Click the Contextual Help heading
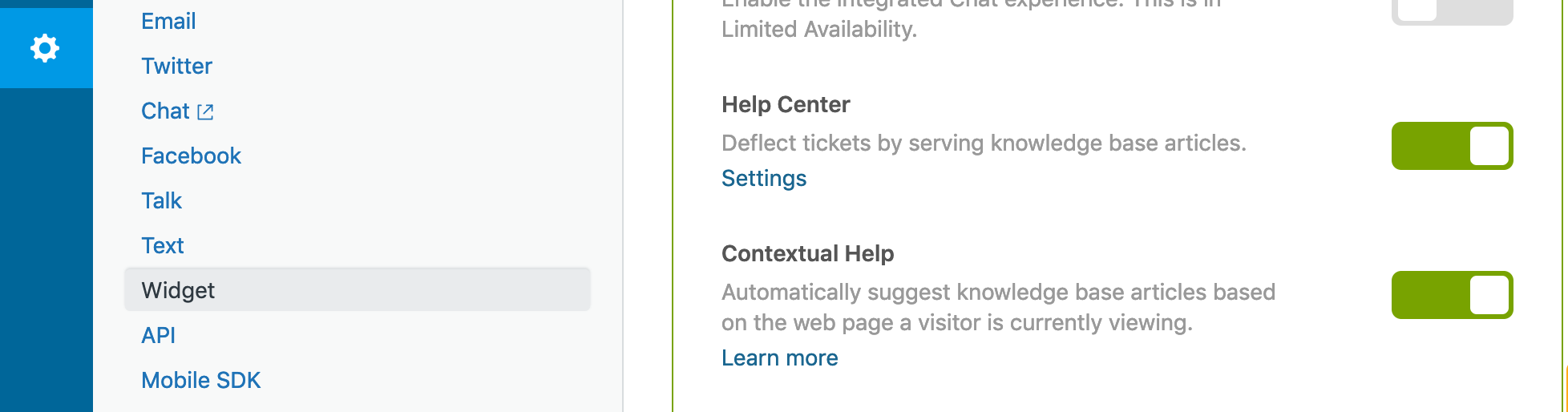 (807, 253)
